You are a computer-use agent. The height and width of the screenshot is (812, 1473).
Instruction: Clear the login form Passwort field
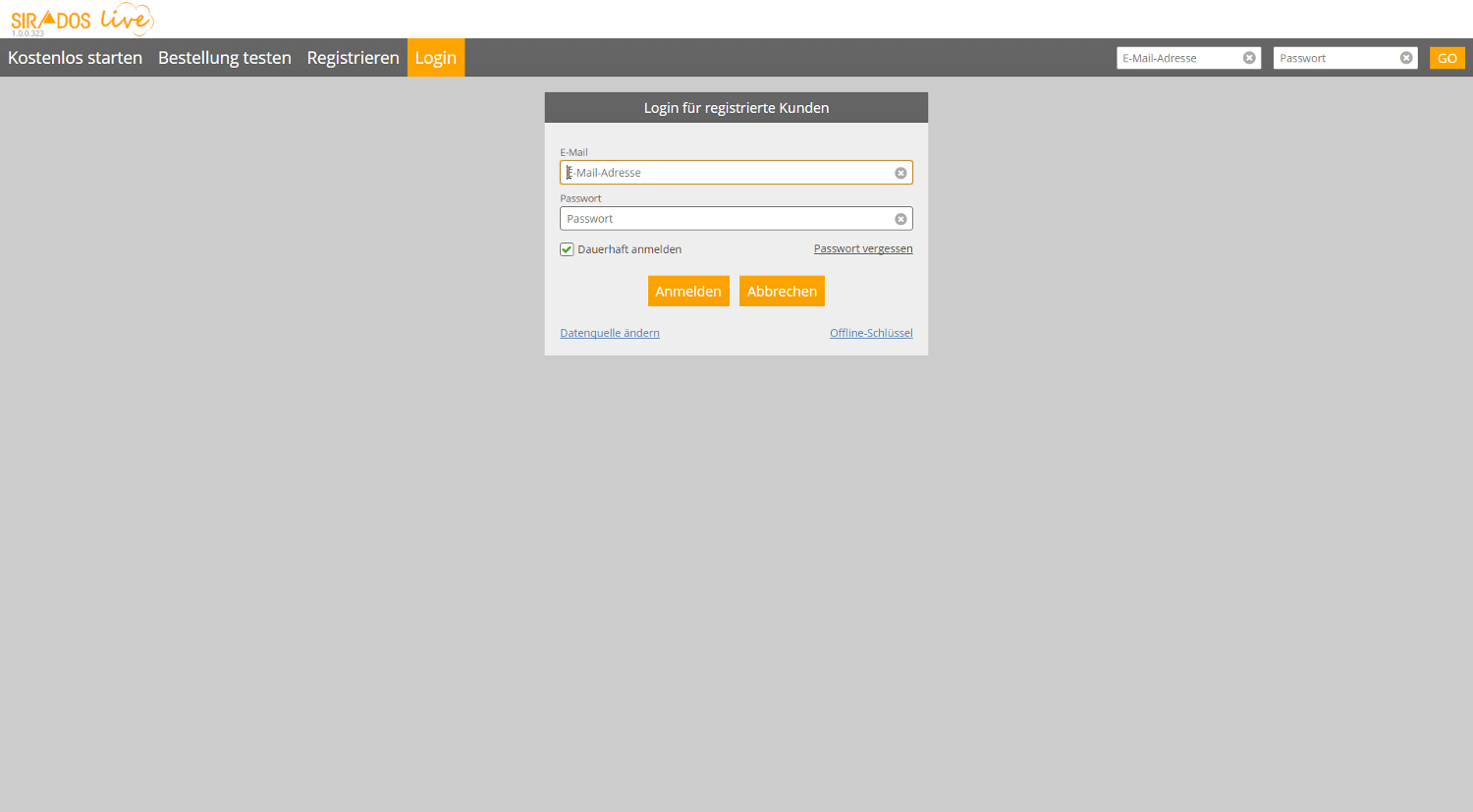click(x=900, y=219)
